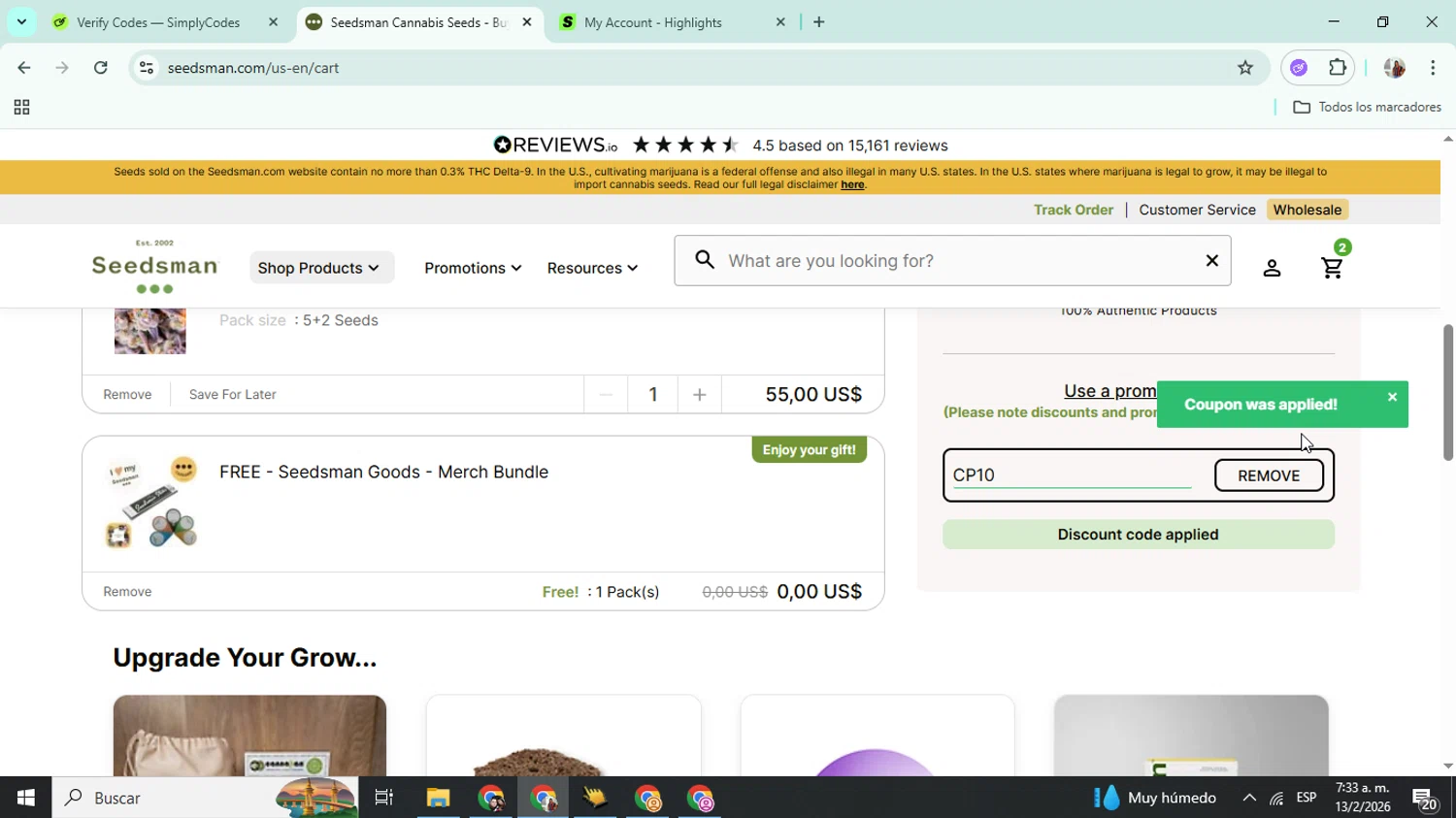
Task: Click the Seedsman logo
Action: [154, 267]
